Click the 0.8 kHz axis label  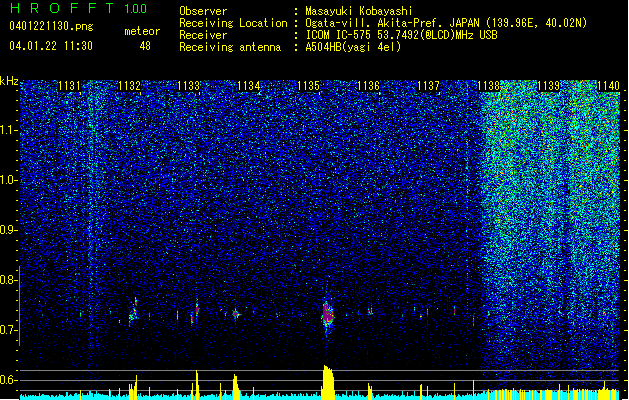tap(7, 280)
